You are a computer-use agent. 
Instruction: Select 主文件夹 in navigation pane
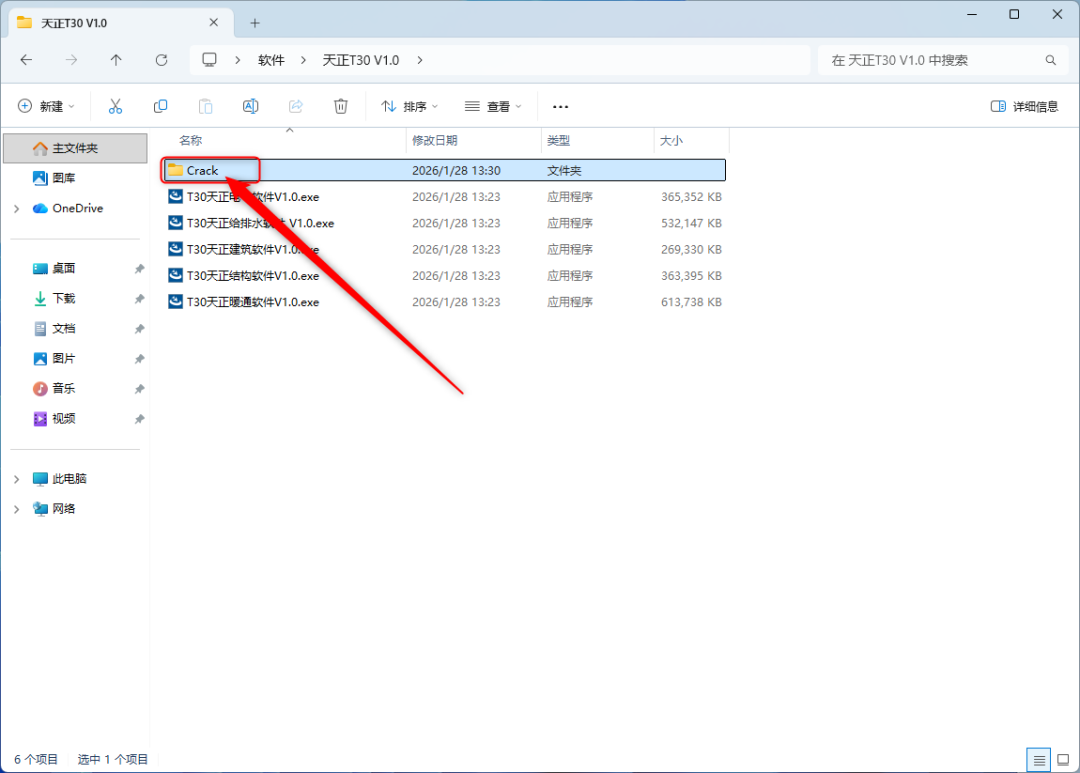click(75, 148)
